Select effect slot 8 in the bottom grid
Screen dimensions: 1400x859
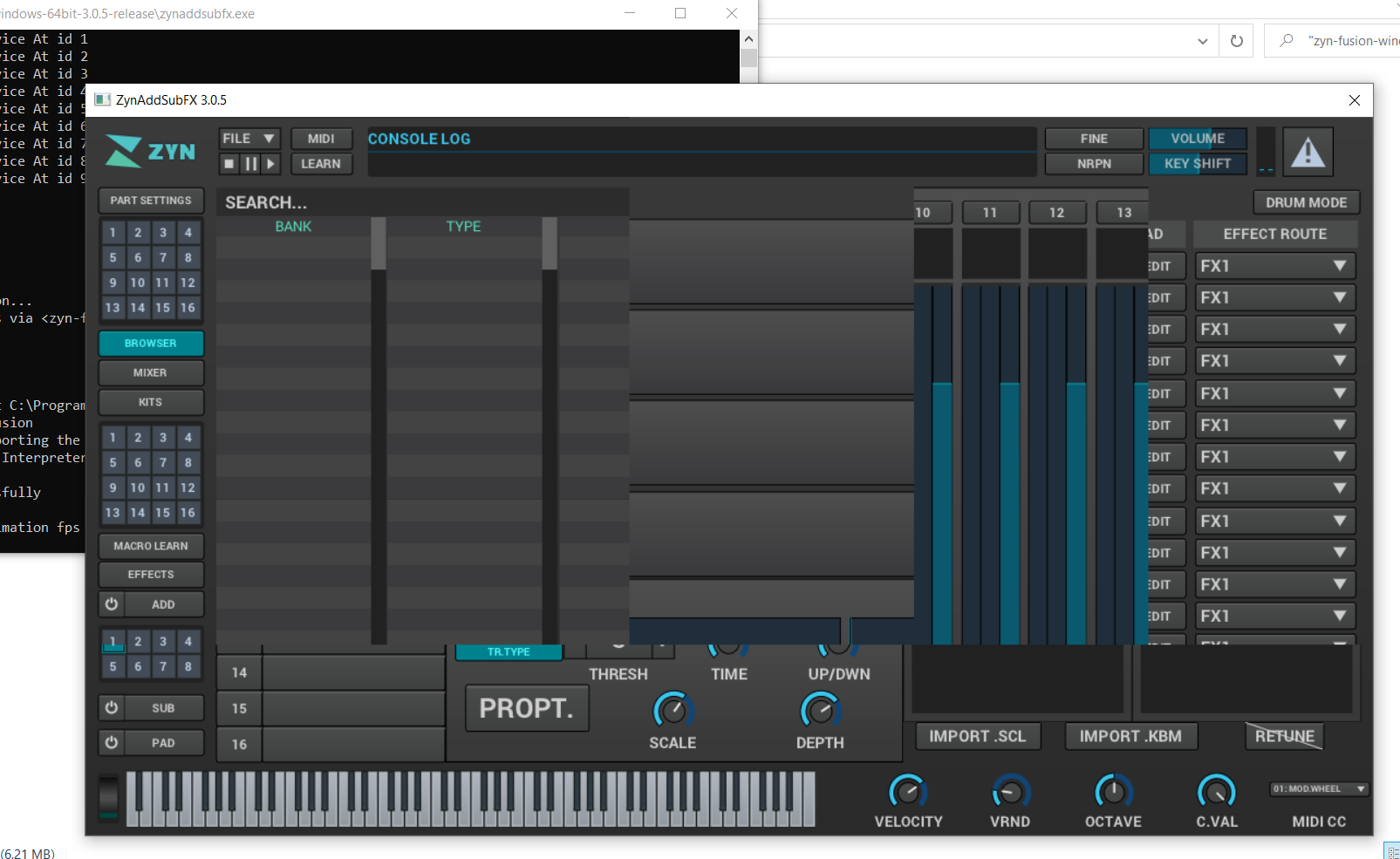(188, 666)
